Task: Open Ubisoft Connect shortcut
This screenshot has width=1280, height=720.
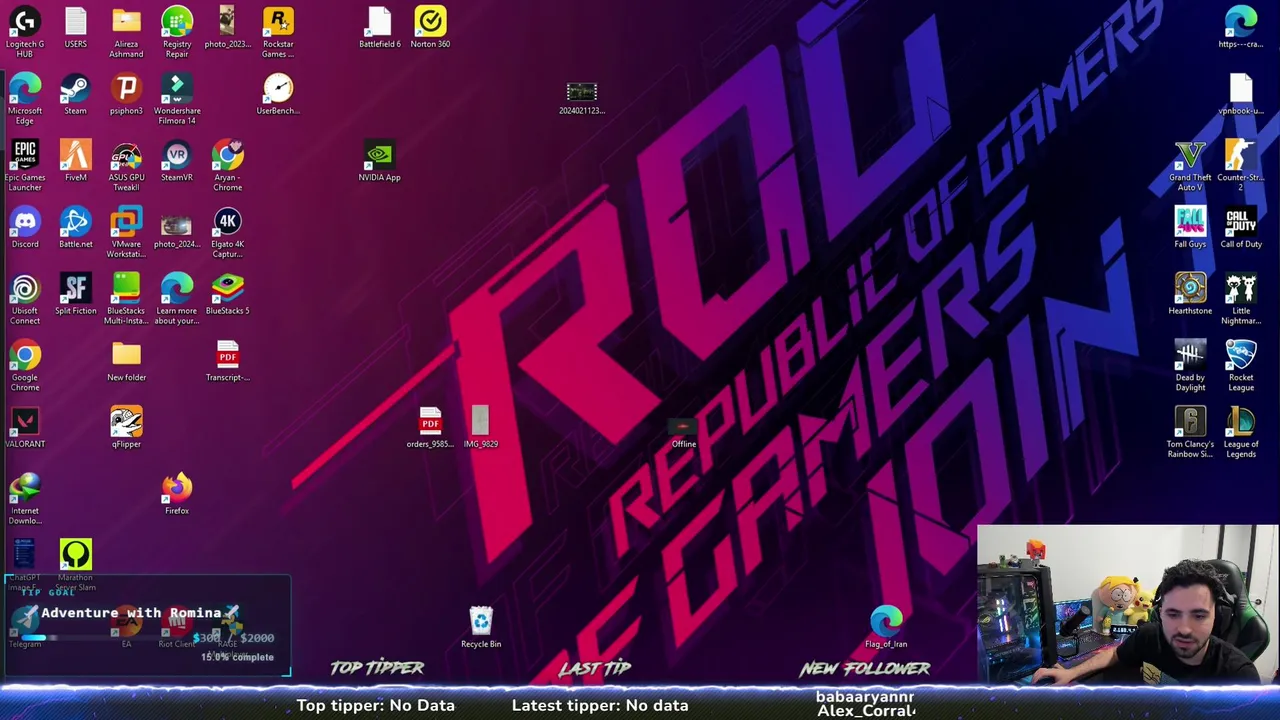Action: point(25,298)
